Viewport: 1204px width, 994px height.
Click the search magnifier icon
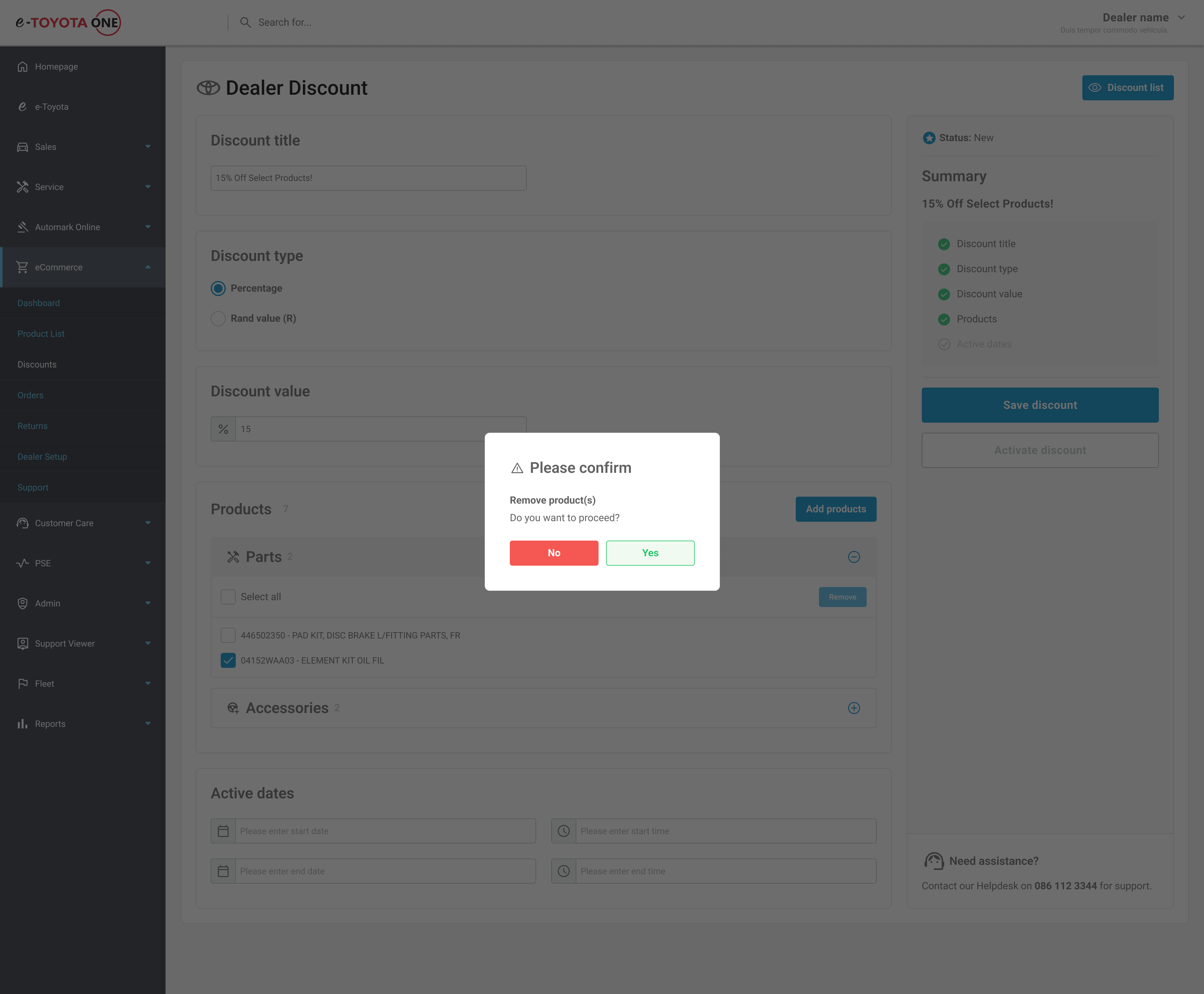point(245,22)
